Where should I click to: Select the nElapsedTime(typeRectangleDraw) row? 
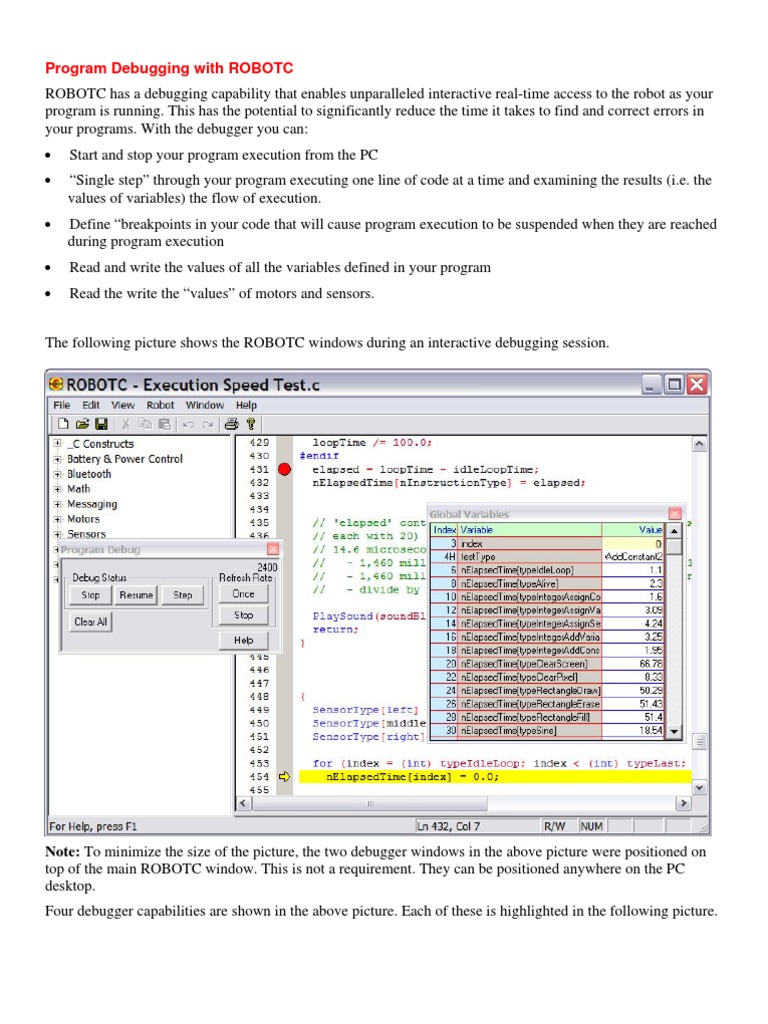547,690
